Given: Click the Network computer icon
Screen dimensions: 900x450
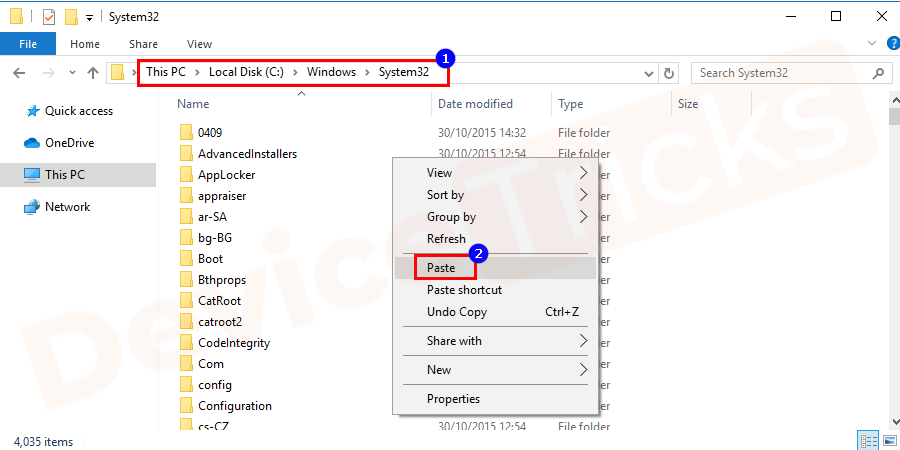Looking at the screenshot, I should tap(32, 207).
